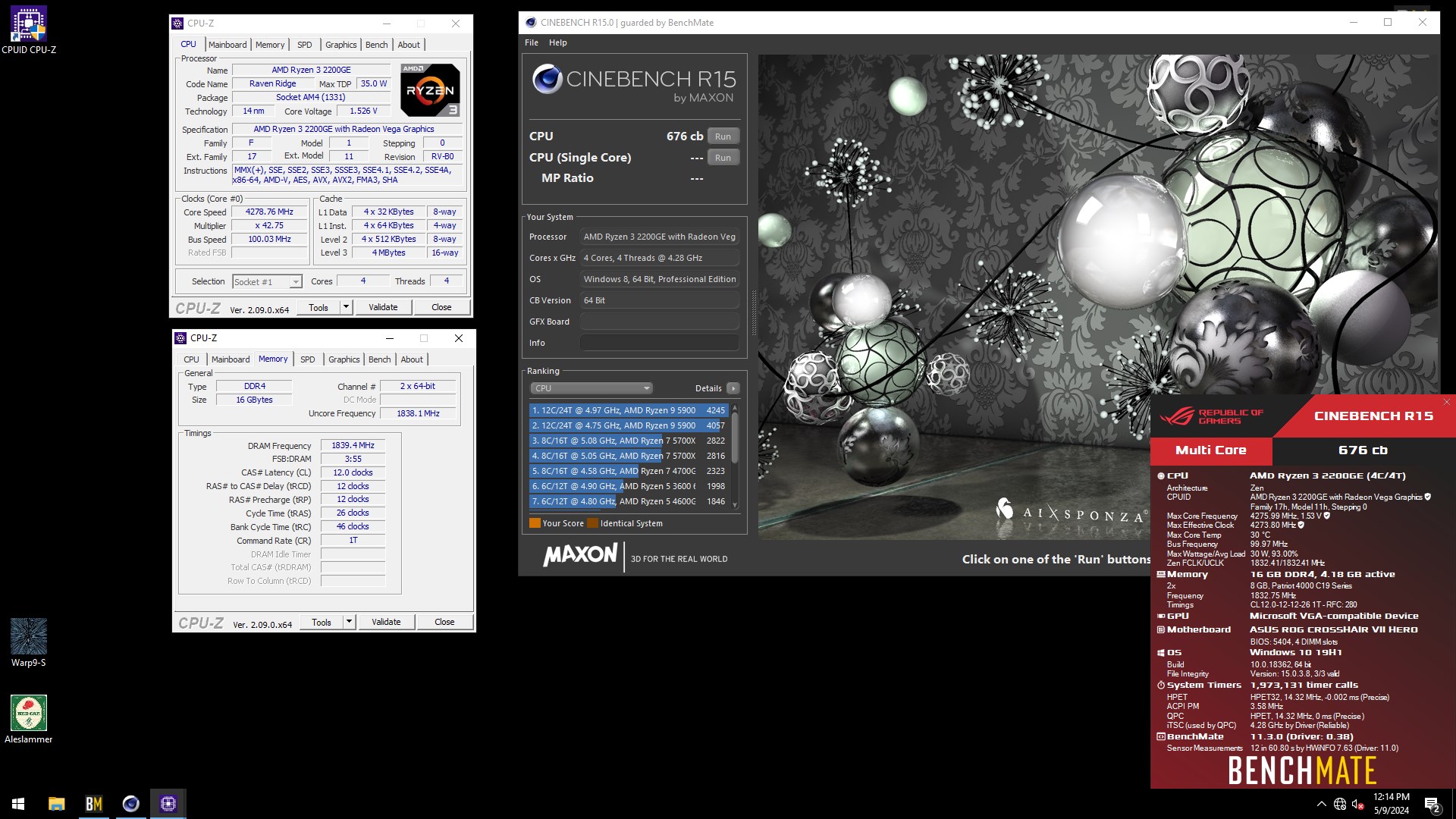Switch to Memory tab in top CPU-Z
The width and height of the screenshot is (1456, 819).
click(x=270, y=45)
